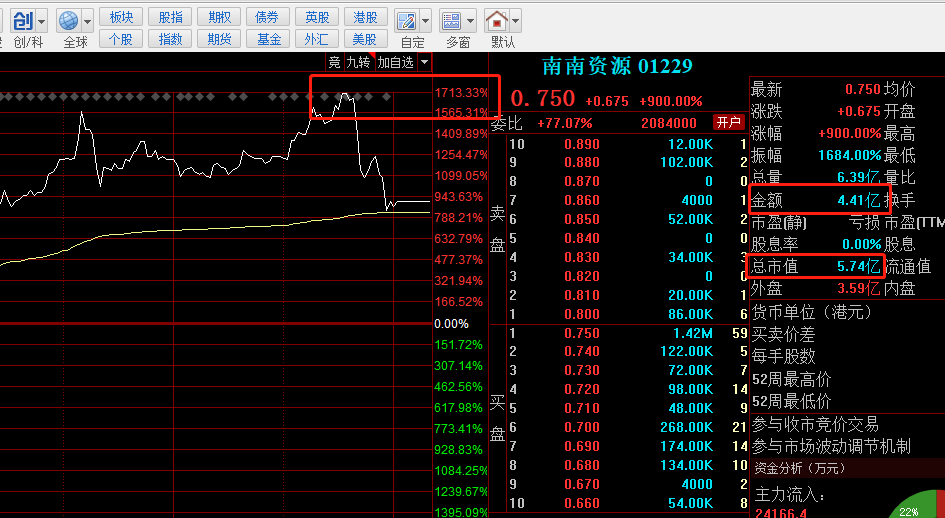The image size is (945, 518).
Task: Click the 买盘 buy-side label
Action: tap(498, 418)
